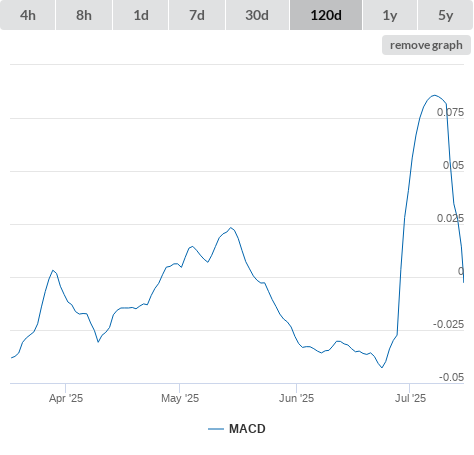
Task: Click the -0.025 y-axis value label
Action: point(448,324)
